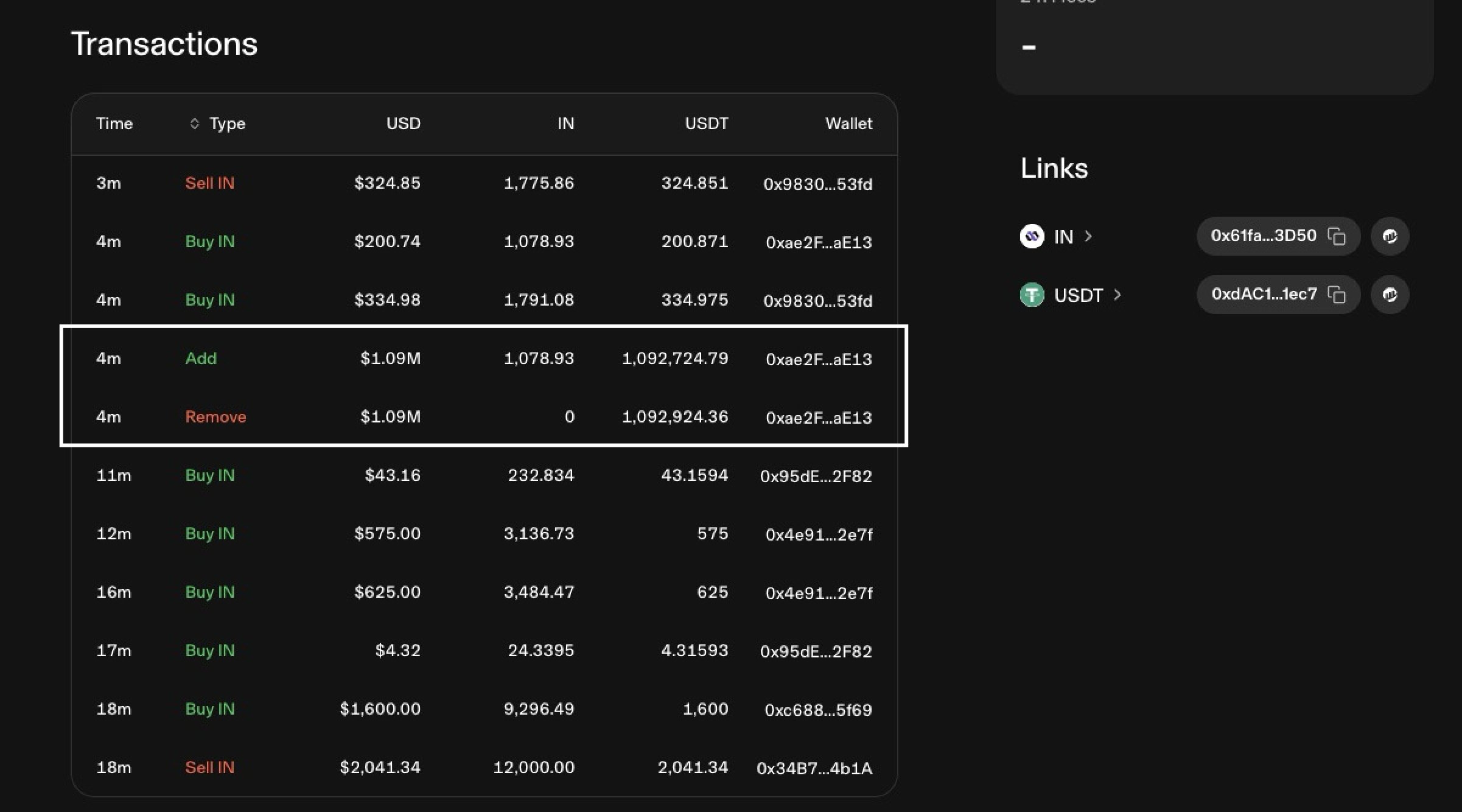Screen dimensions: 1462x812
Task: Click the IN token logo
Action: coord(1032,236)
